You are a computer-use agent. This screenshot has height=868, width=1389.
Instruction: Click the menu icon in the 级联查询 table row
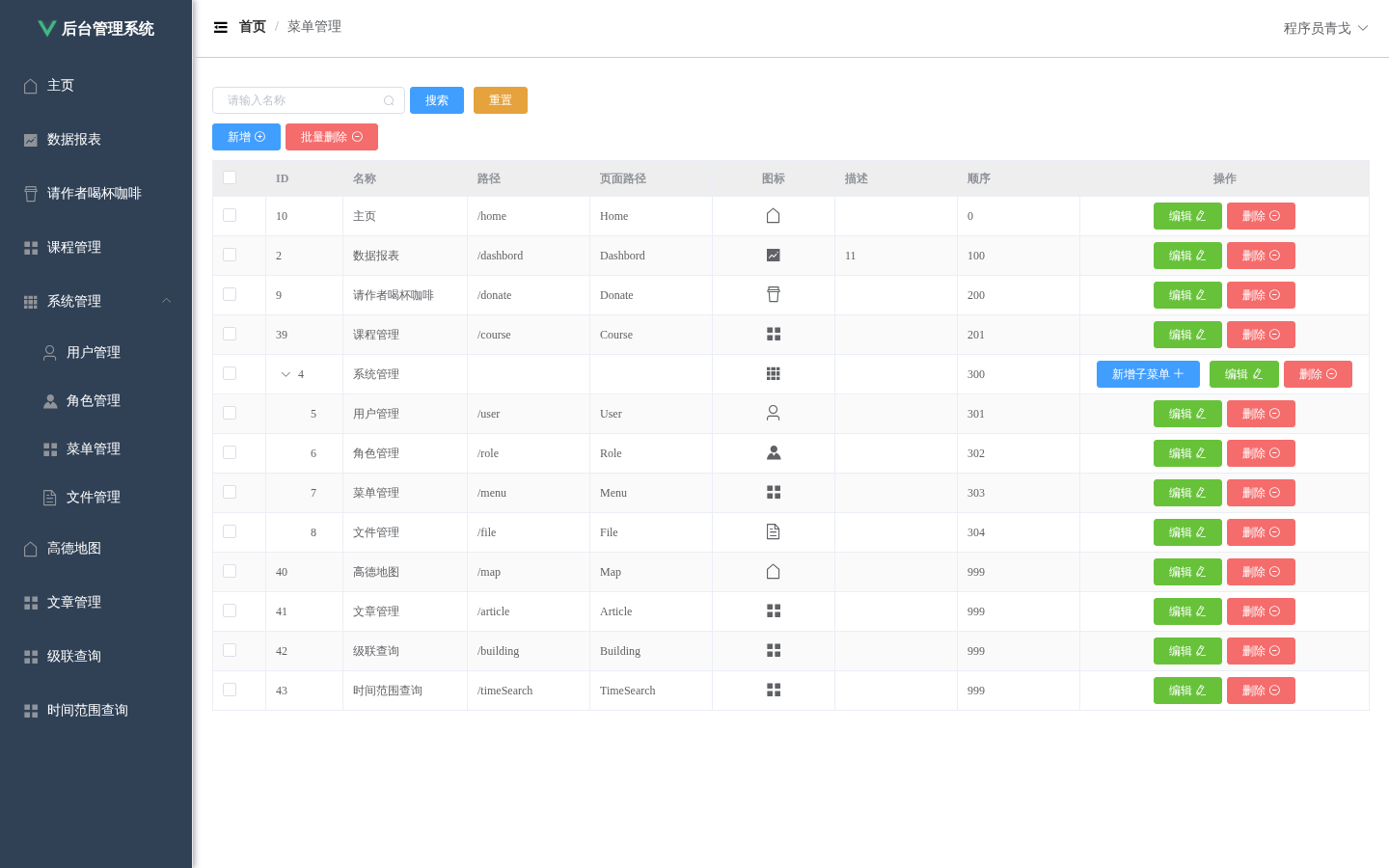[x=774, y=651]
